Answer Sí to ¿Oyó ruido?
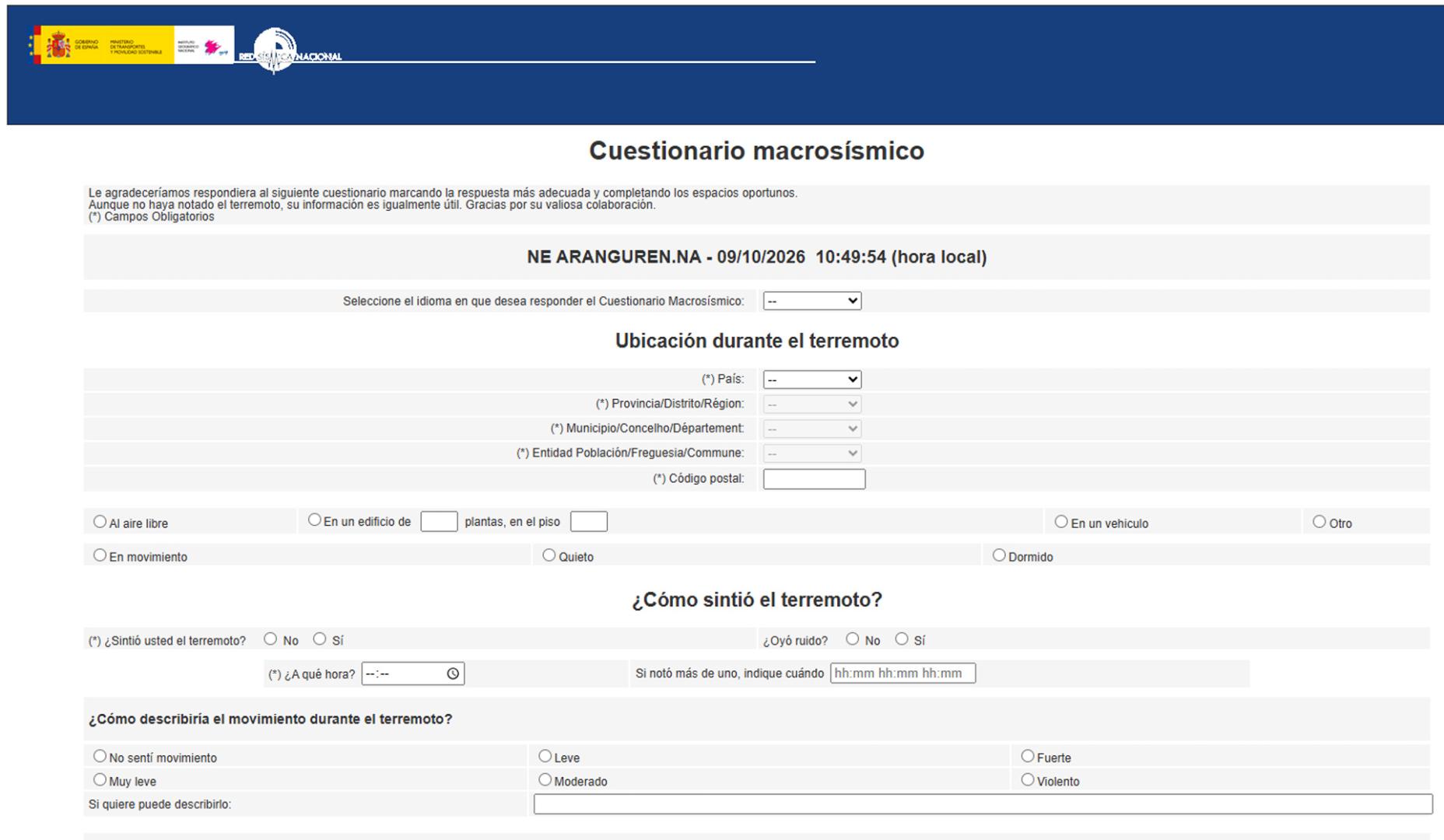This screenshot has width=1444, height=840. (902, 639)
